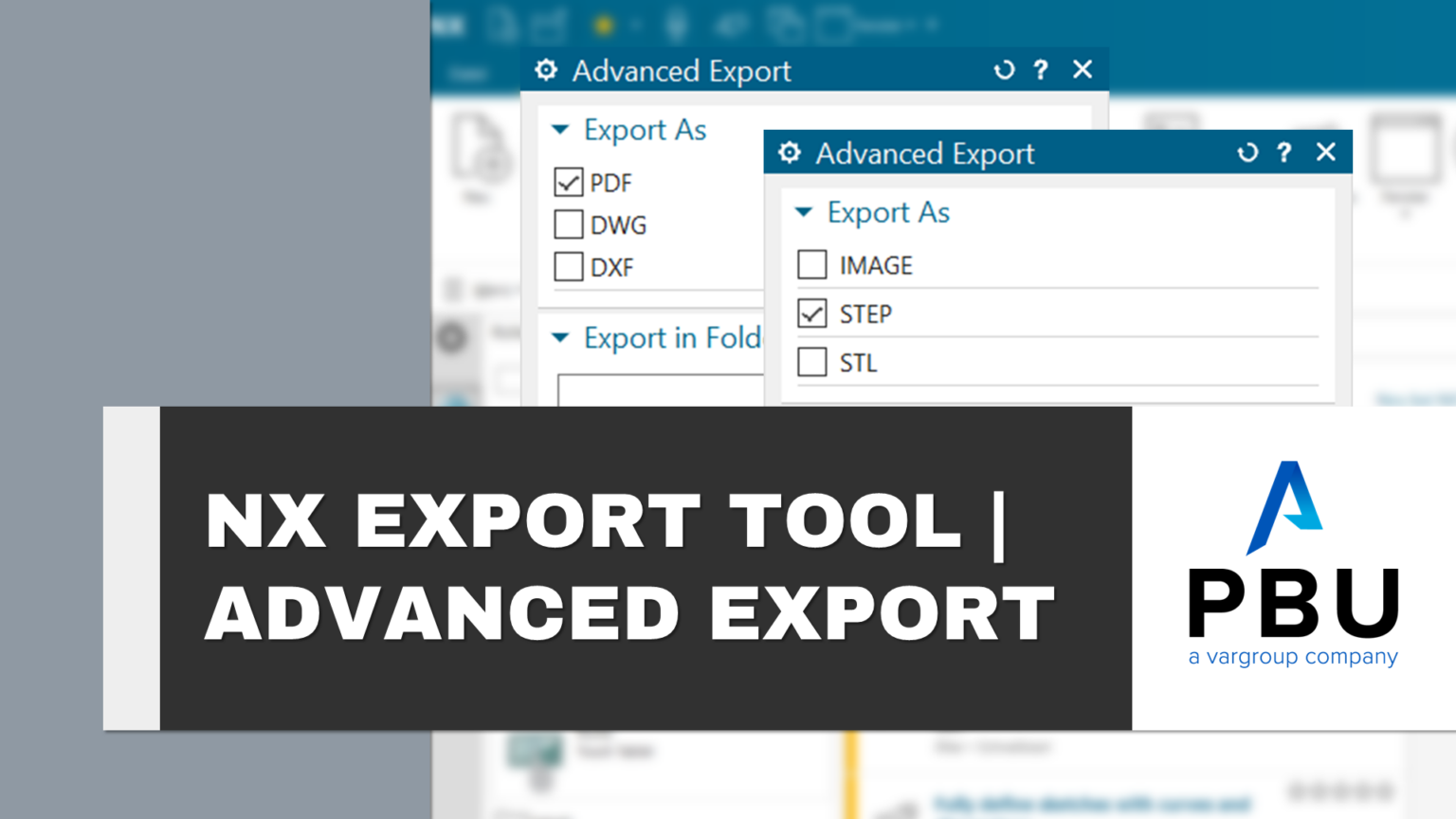Click the reset icon on the back dialog
1456x819 pixels.
[1004, 69]
